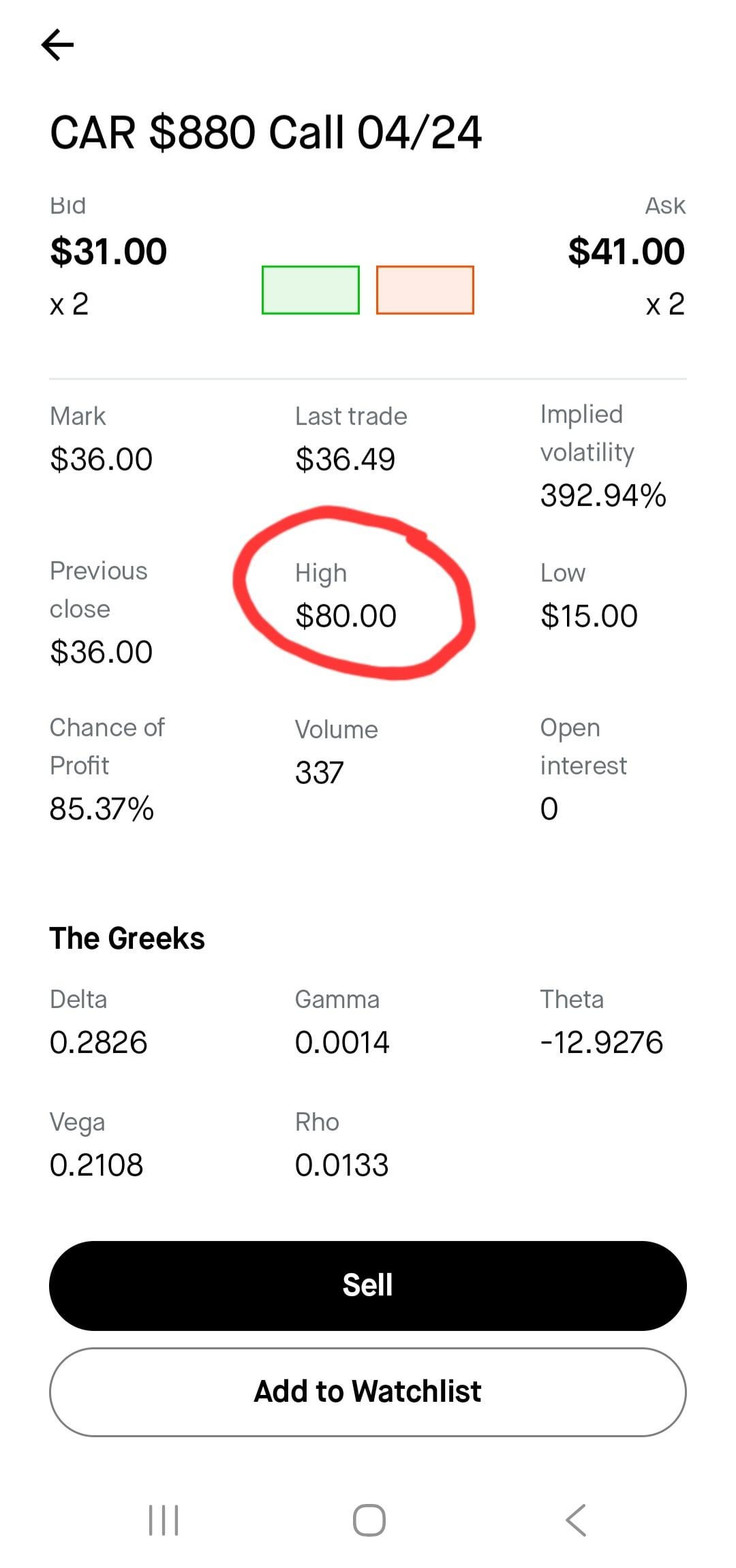Tap the $41.00 ask price

(626, 251)
